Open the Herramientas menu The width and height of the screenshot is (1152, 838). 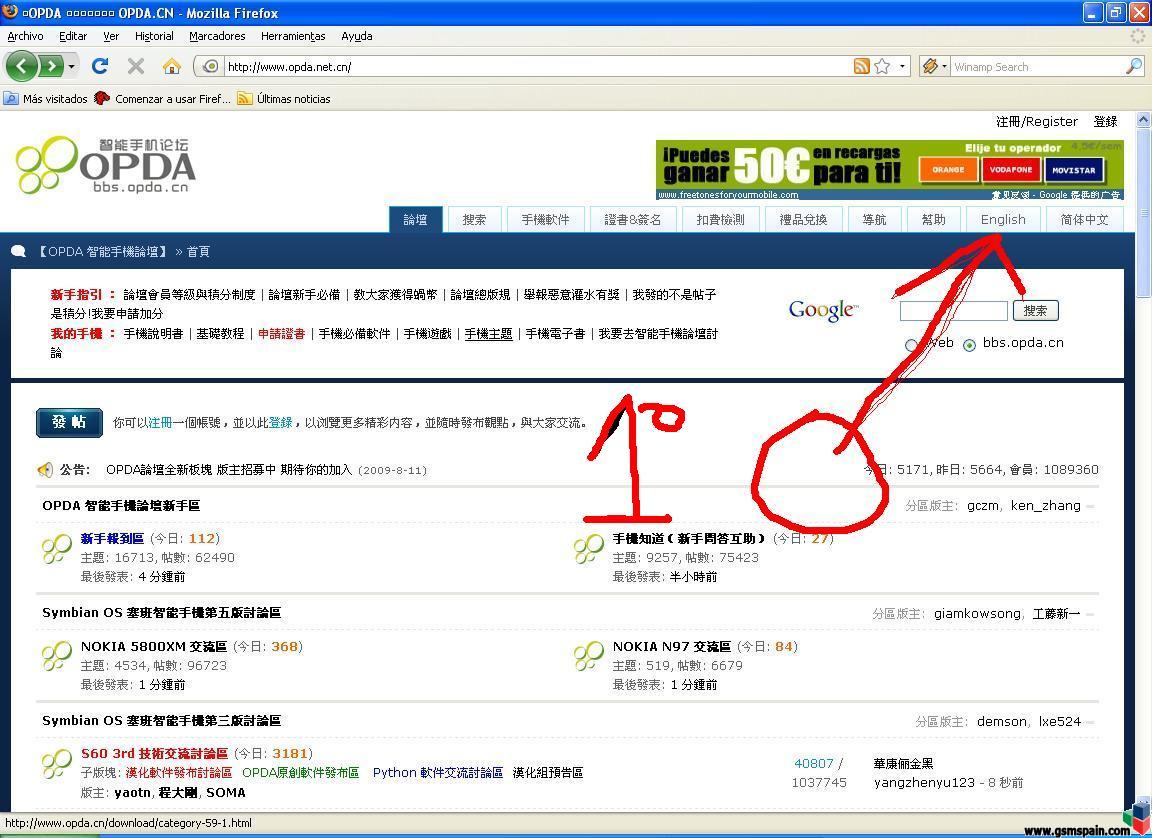coord(293,36)
